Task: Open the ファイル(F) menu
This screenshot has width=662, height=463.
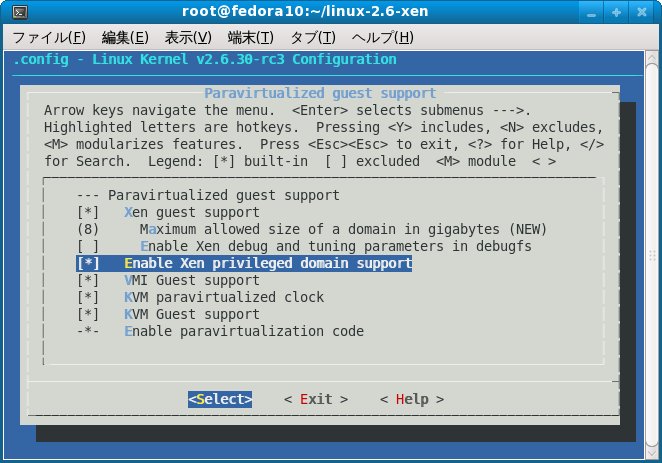Action: (49, 38)
